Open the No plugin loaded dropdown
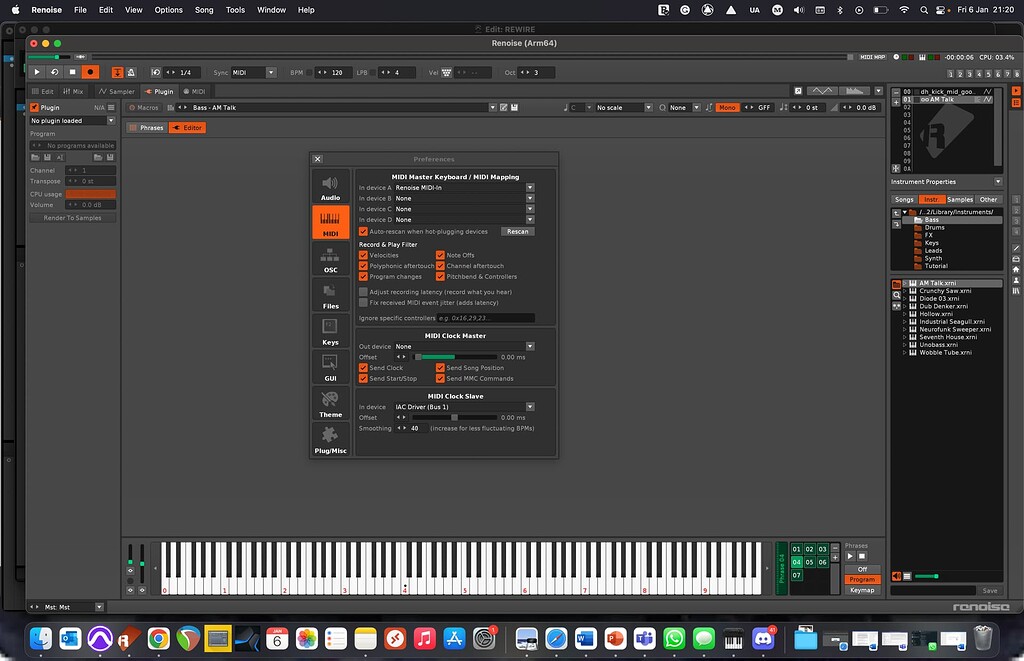 72,121
